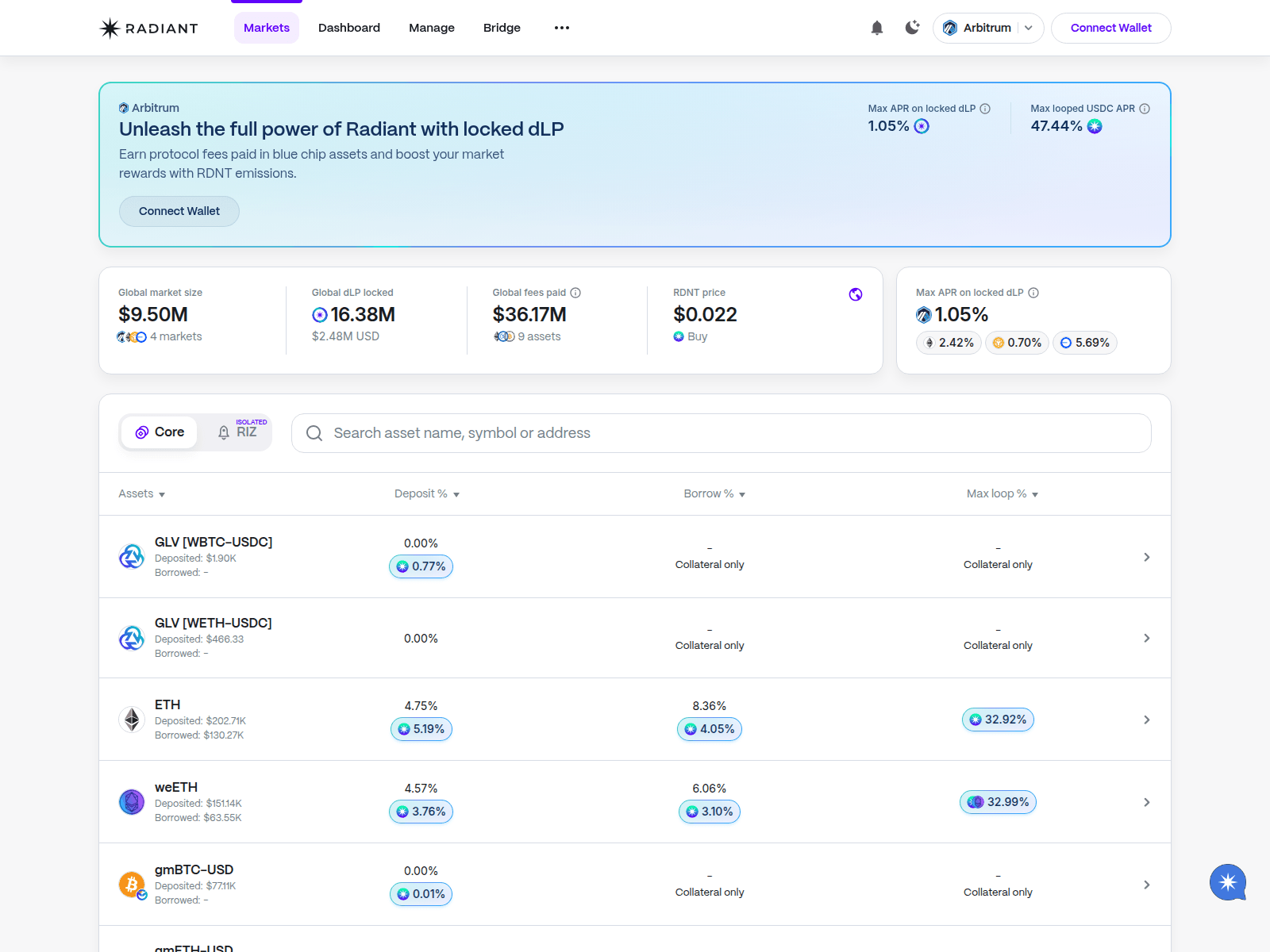Click the dLP icon beside 16.38M

320,315
